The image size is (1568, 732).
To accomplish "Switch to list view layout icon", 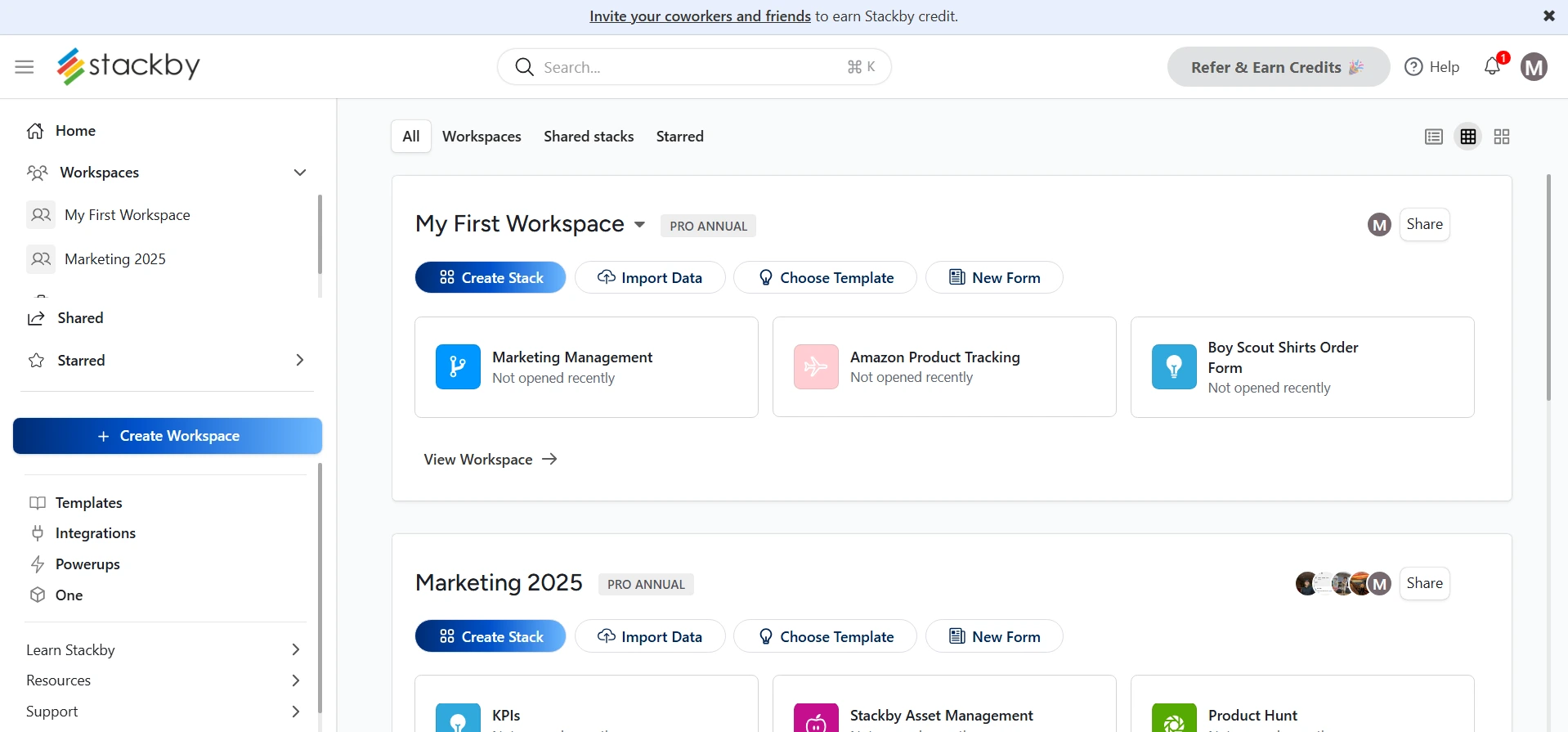I will tap(1434, 137).
